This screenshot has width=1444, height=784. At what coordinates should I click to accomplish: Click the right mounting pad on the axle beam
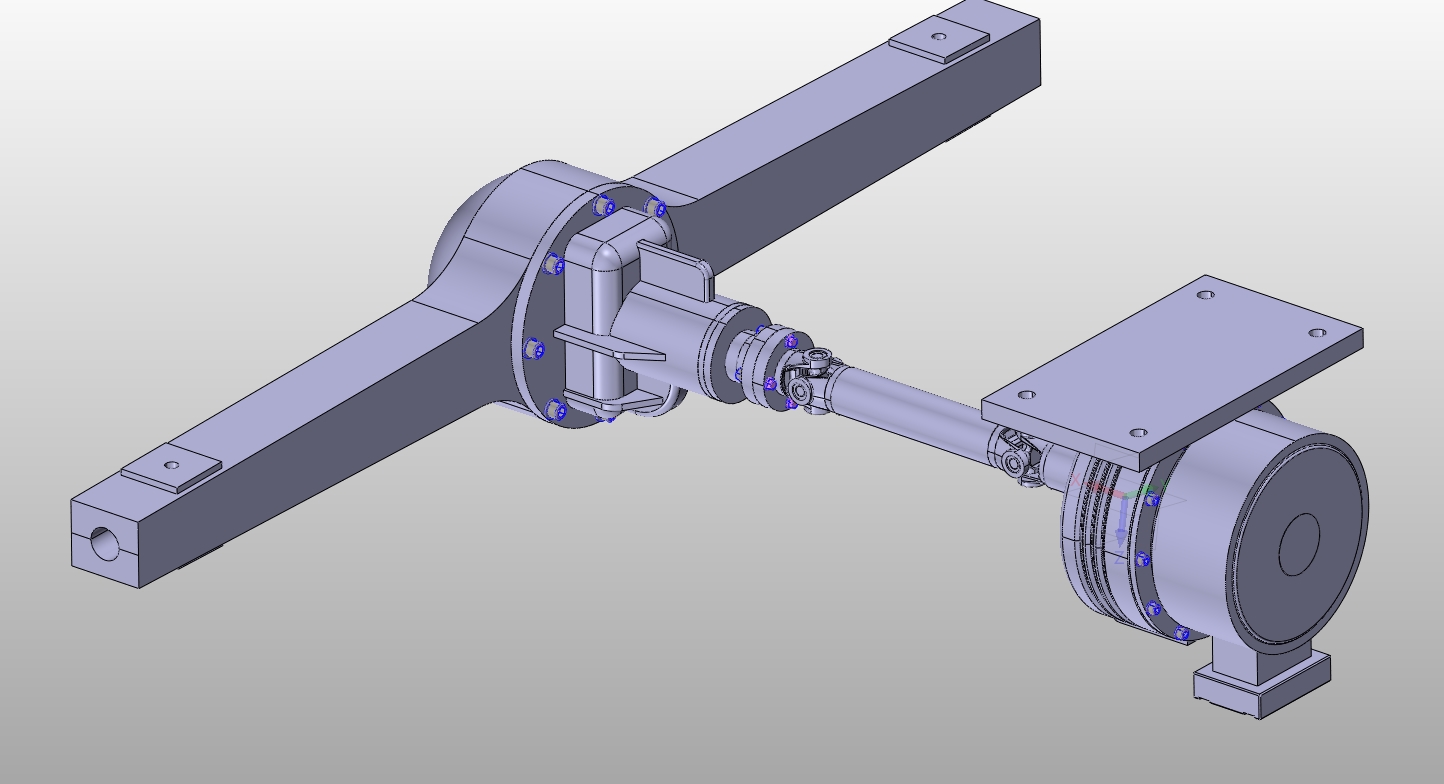[x=938, y=39]
